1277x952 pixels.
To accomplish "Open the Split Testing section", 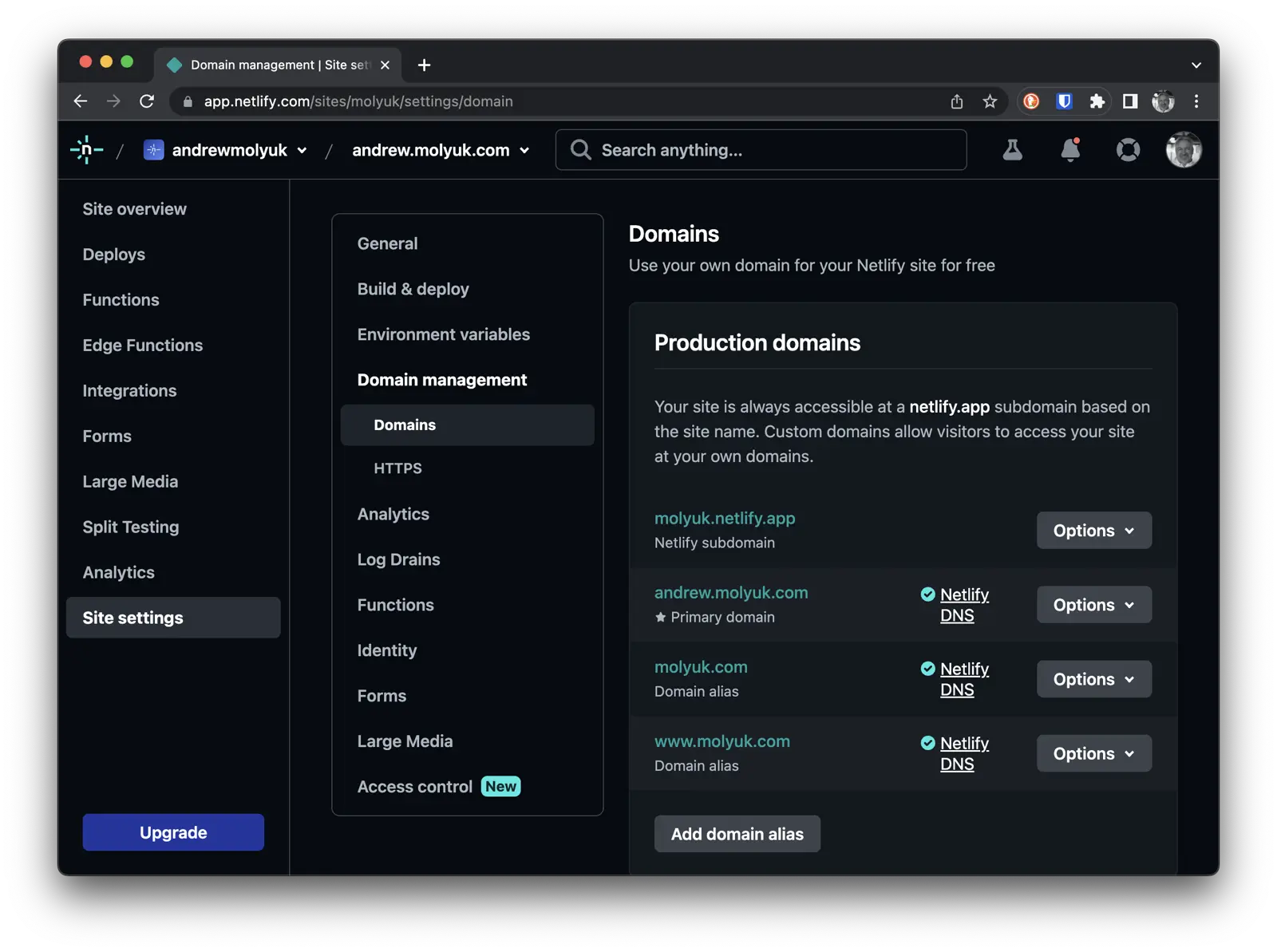I will click(x=130, y=527).
